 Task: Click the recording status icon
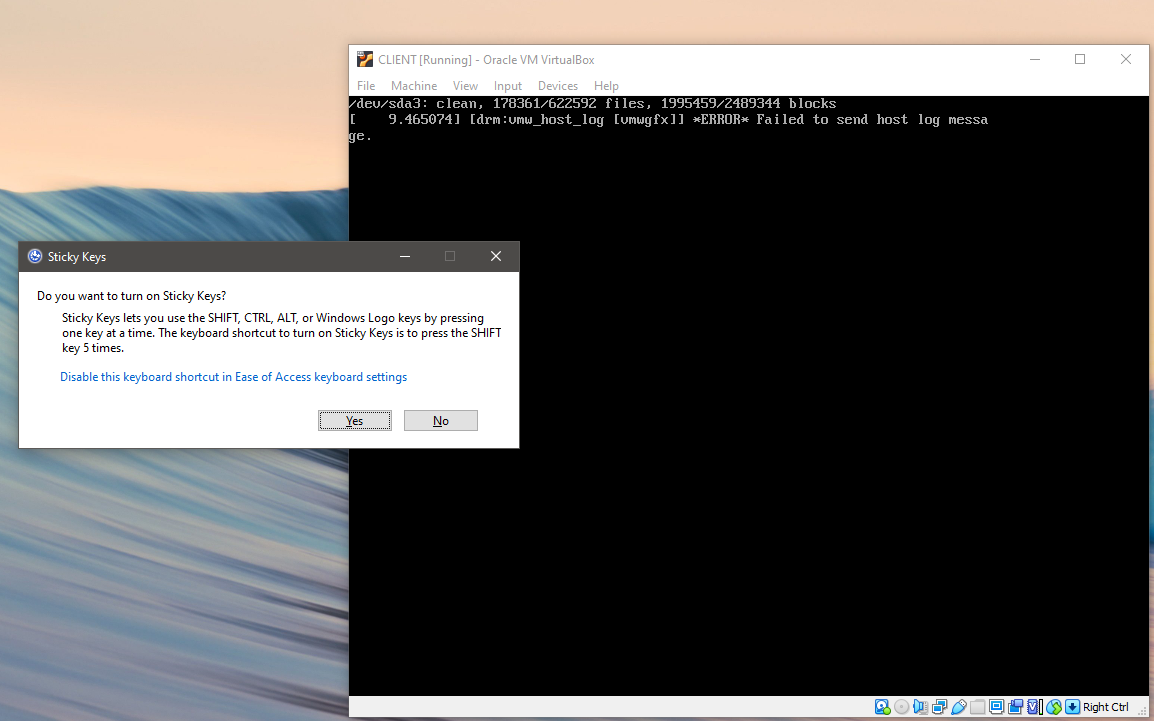pyautogui.click(x=1016, y=707)
